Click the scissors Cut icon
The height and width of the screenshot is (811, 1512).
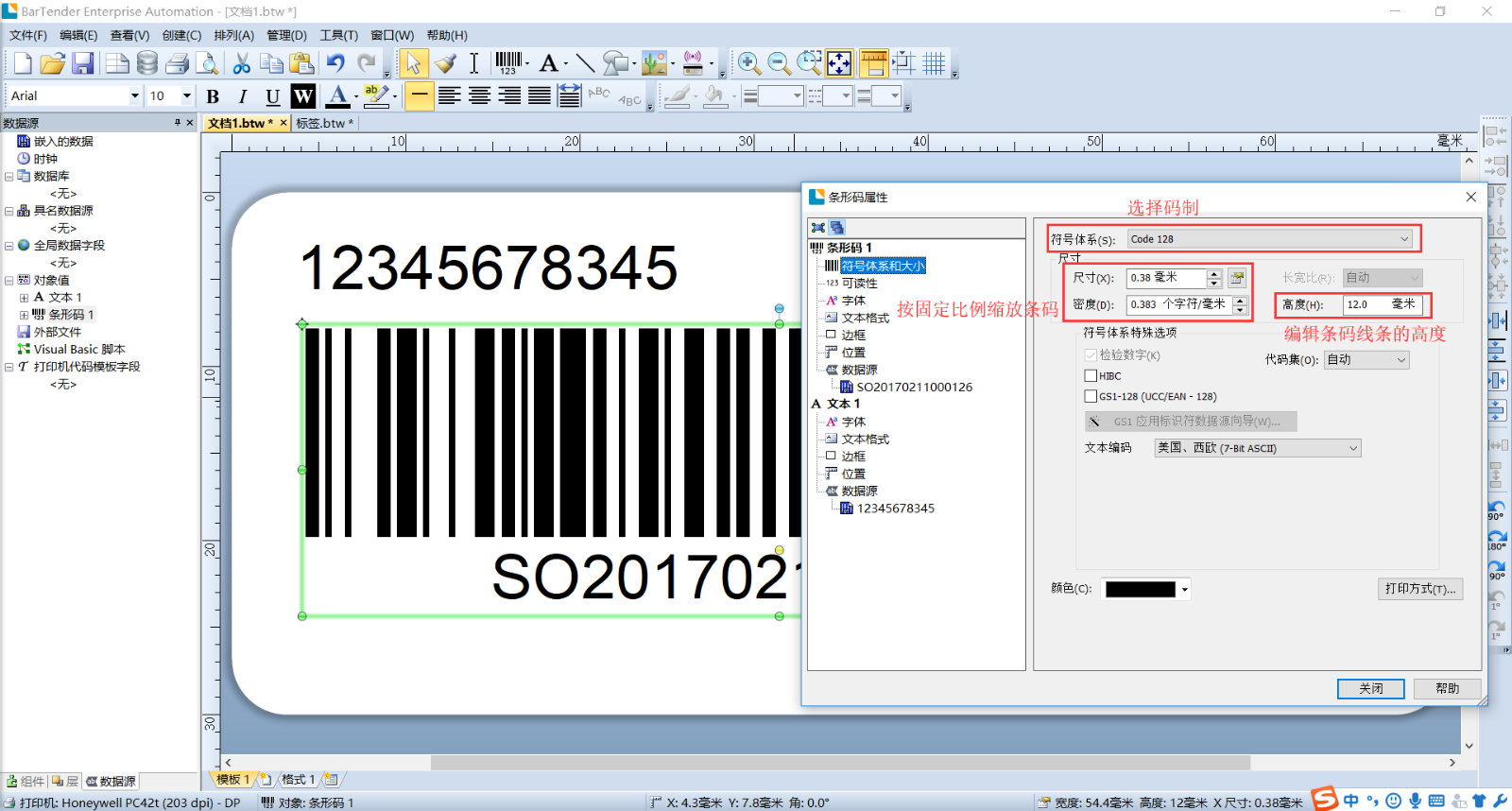point(242,63)
